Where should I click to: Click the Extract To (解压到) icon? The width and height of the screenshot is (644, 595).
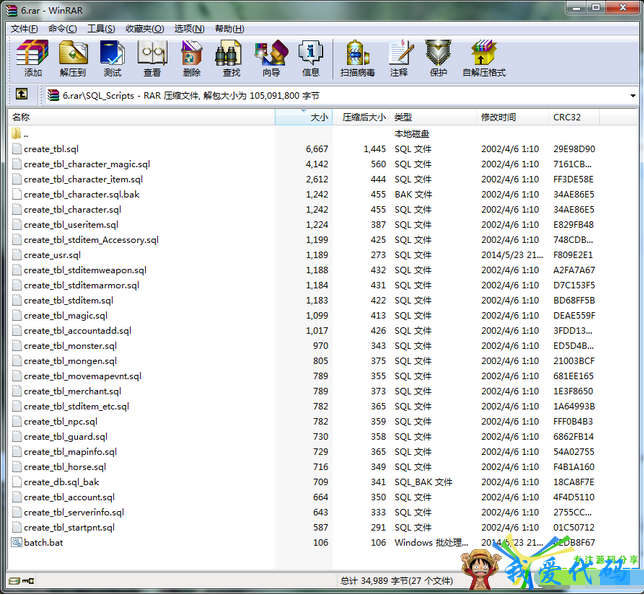click(x=73, y=58)
